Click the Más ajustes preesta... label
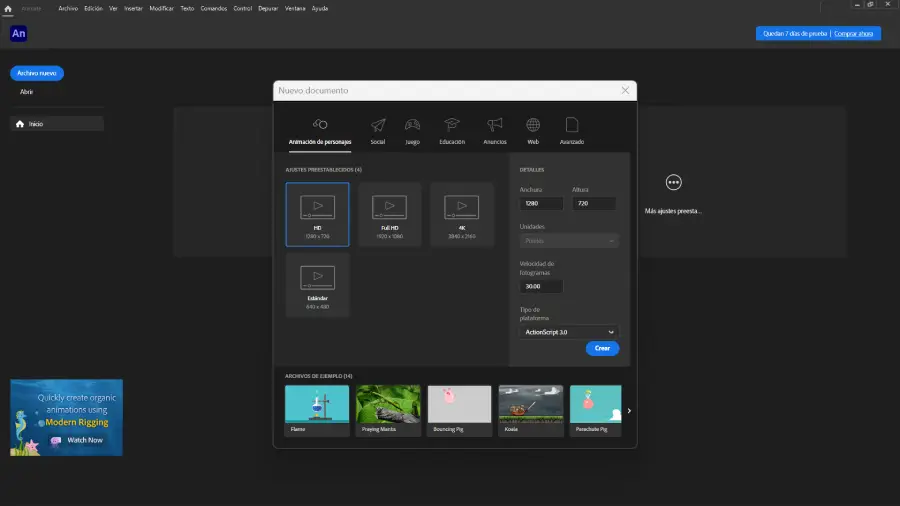This screenshot has width=900, height=506. tap(673, 211)
